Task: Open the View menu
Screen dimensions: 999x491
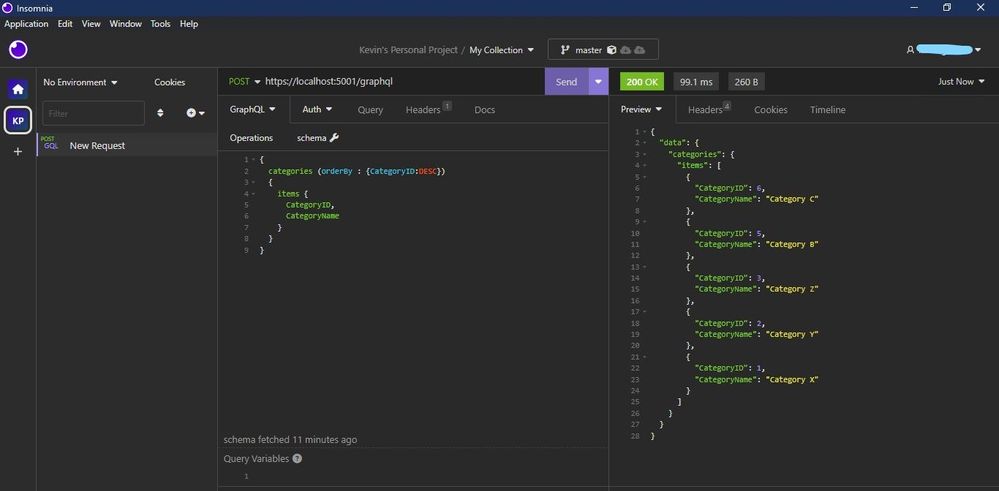Action: pos(91,24)
